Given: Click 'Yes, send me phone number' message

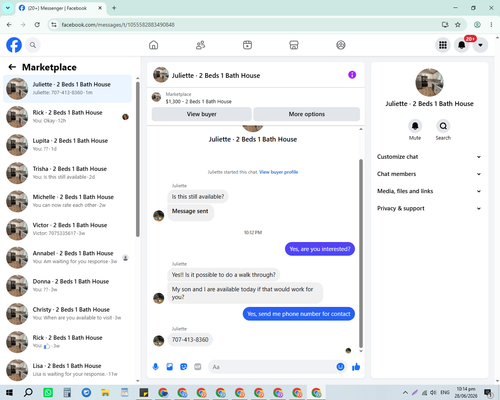Looking at the screenshot, I should coord(299,314).
